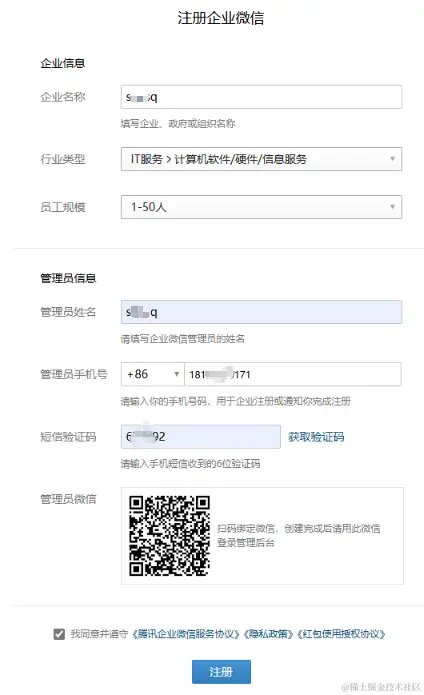
Task: Click the +86 selector arrow icon
Action: click(x=176, y=374)
